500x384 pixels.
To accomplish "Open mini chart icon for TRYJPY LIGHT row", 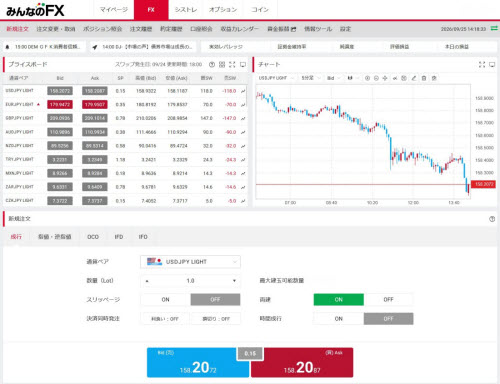I will pos(243,160).
